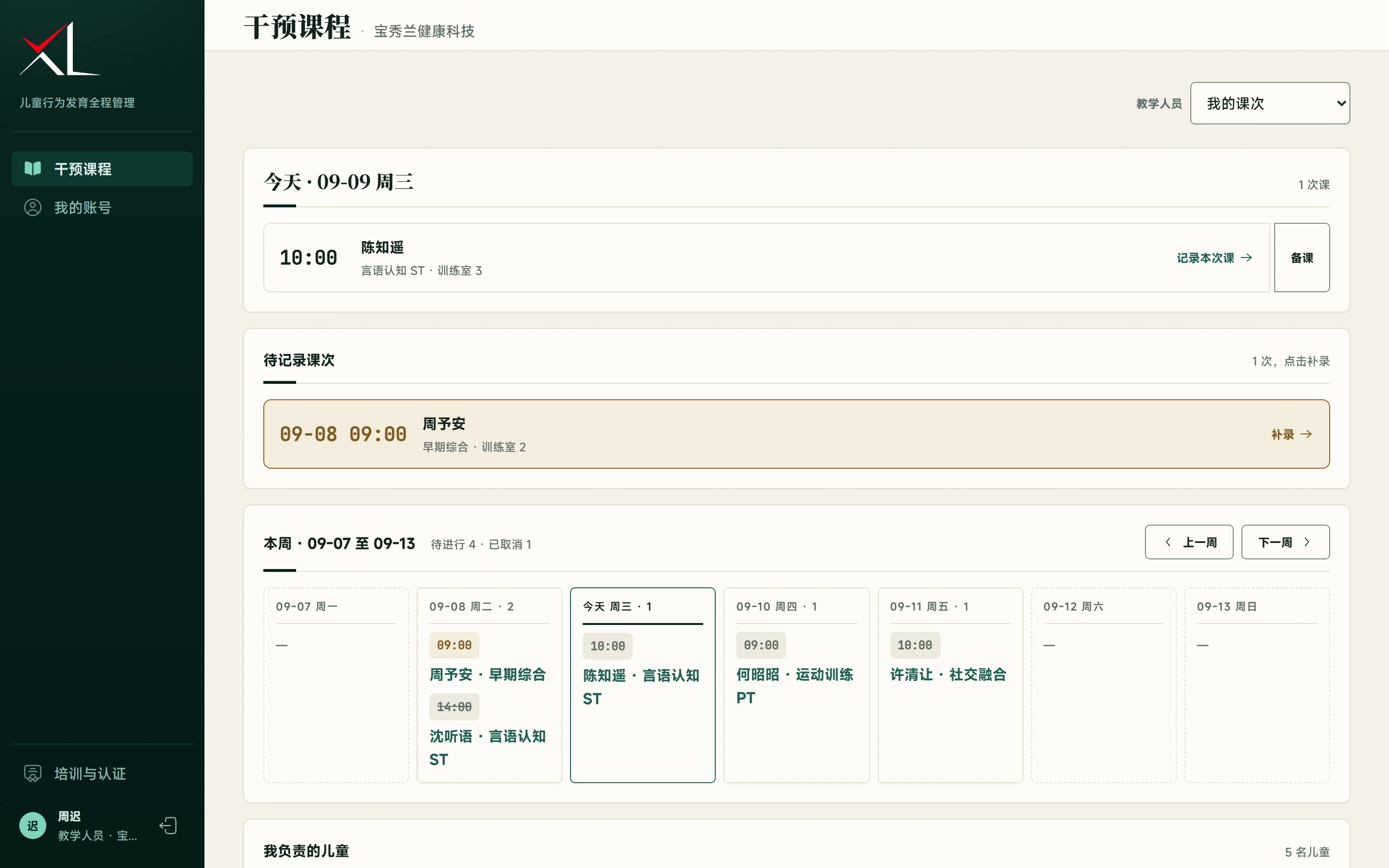Image resolution: width=1389 pixels, height=868 pixels.
Task: Click the logout icon next to 周迟
Action: pos(168,826)
